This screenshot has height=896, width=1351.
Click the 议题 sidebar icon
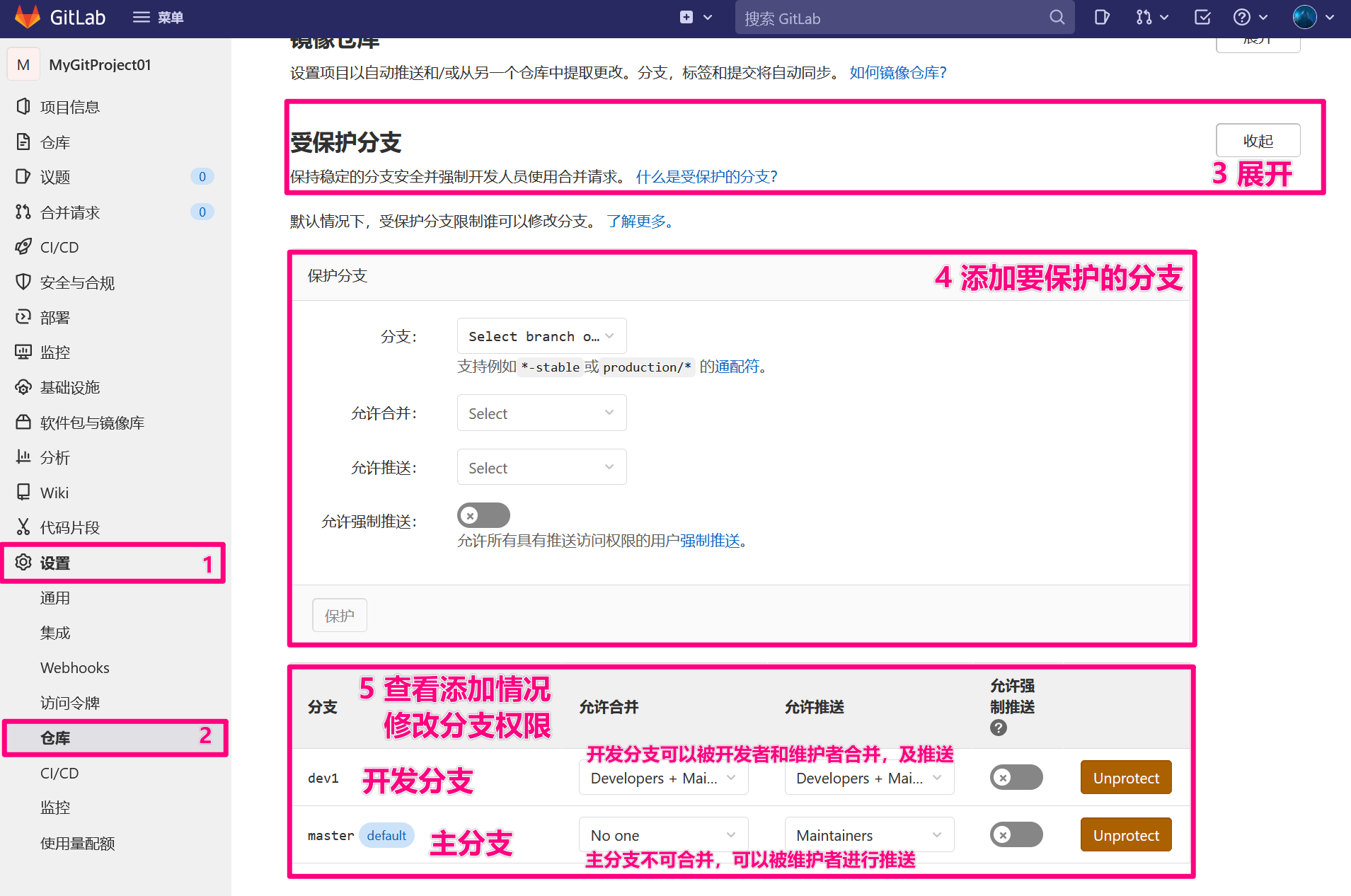[23, 176]
